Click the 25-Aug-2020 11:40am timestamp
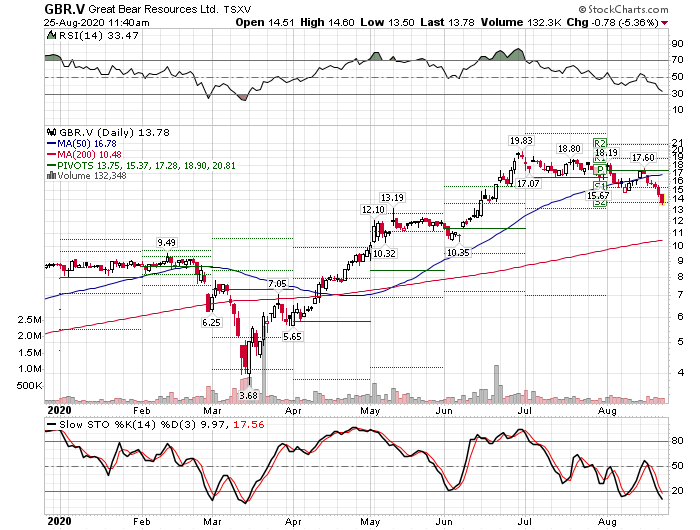The height and width of the screenshot is (530, 700). coord(97,23)
